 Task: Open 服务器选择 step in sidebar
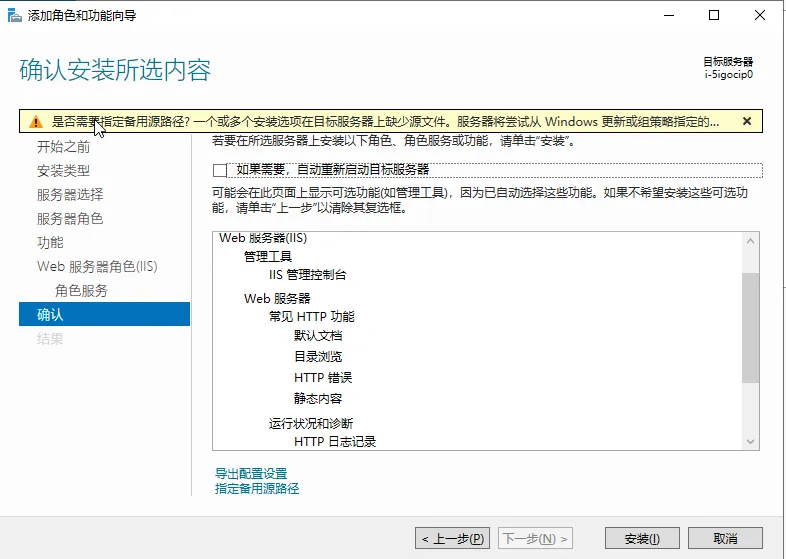(70, 194)
